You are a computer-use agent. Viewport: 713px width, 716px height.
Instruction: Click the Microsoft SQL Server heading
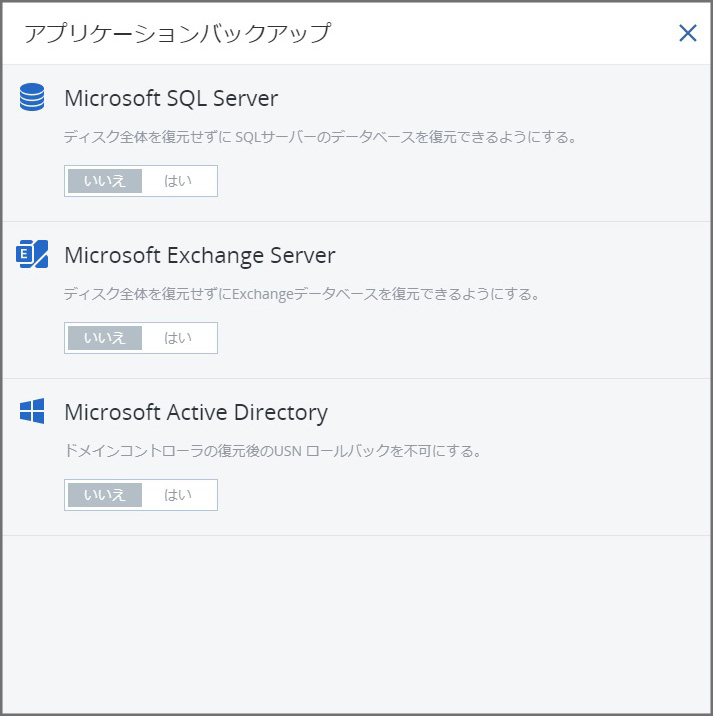[171, 98]
